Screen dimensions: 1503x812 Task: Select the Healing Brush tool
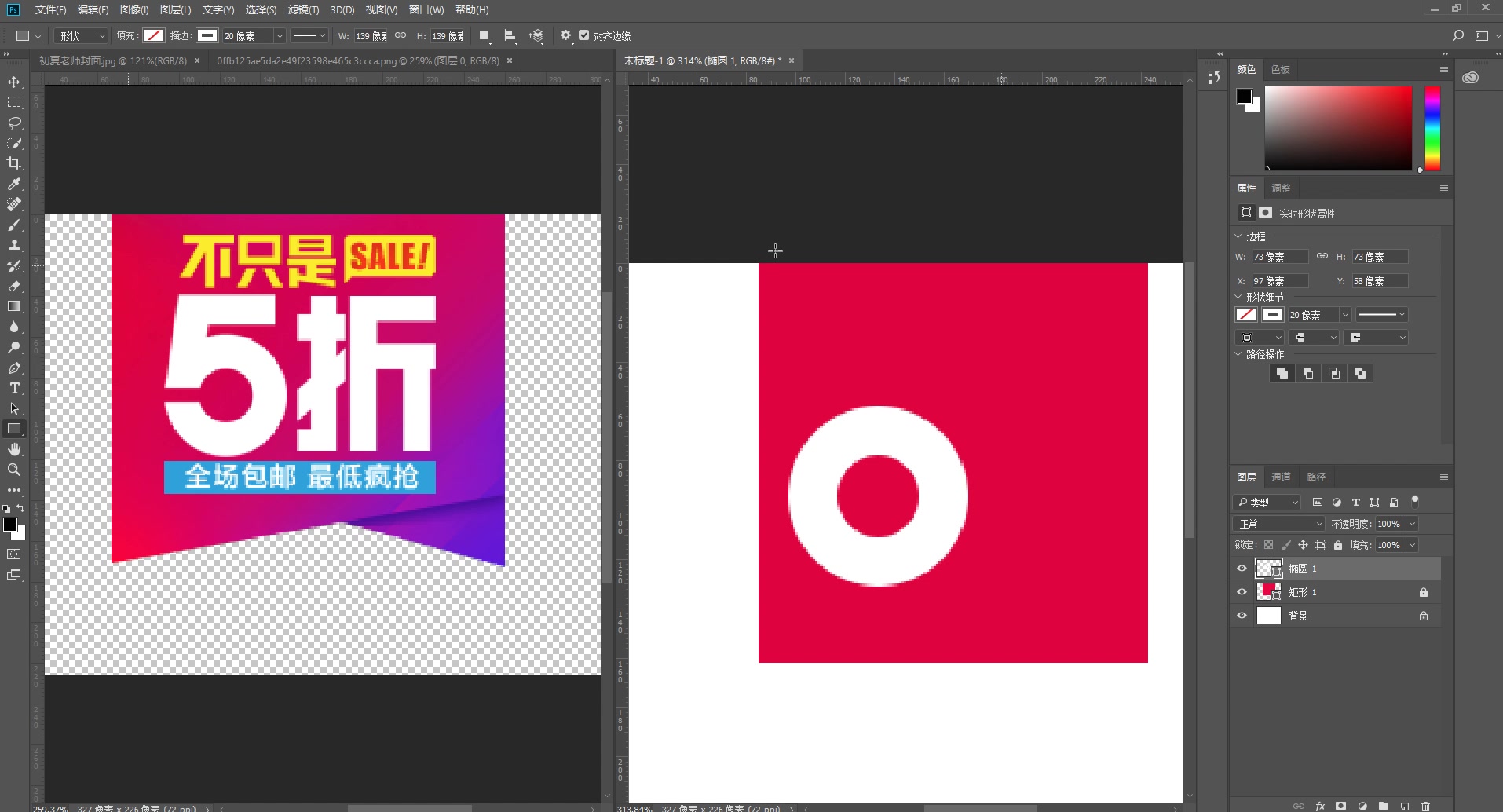point(14,205)
